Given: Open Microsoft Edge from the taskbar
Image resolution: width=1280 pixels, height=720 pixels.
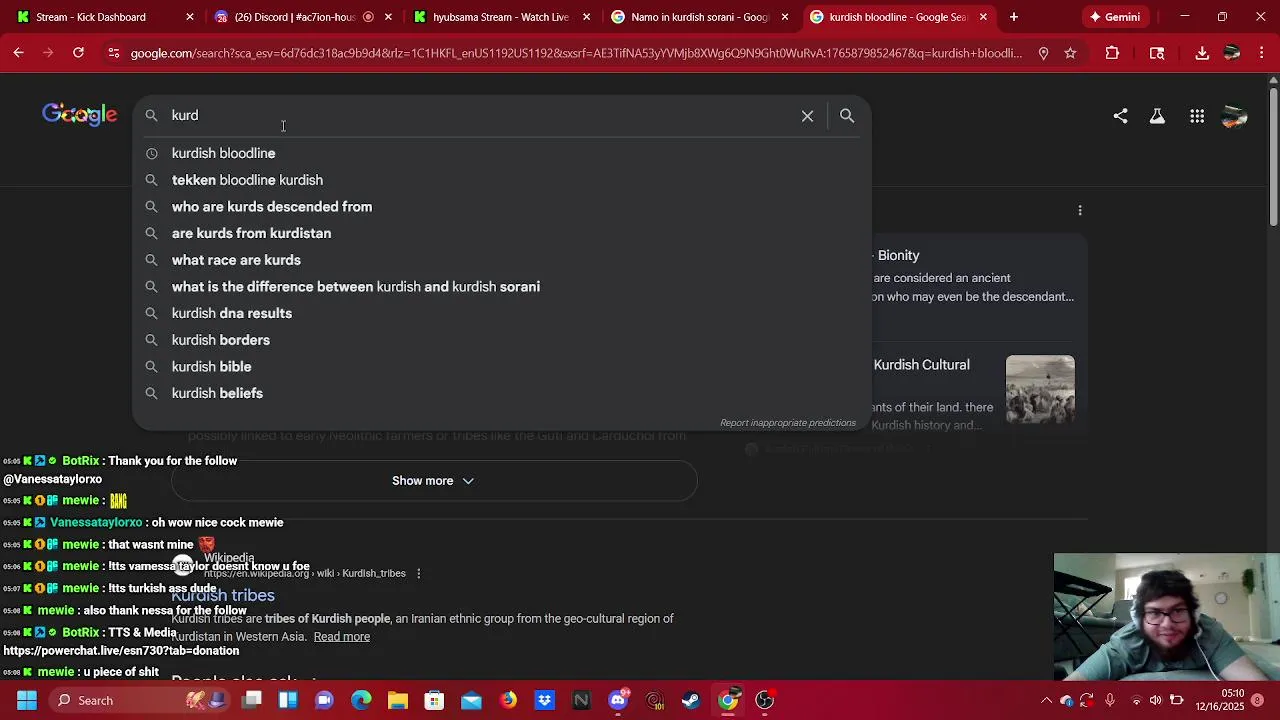Looking at the screenshot, I should click(361, 700).
